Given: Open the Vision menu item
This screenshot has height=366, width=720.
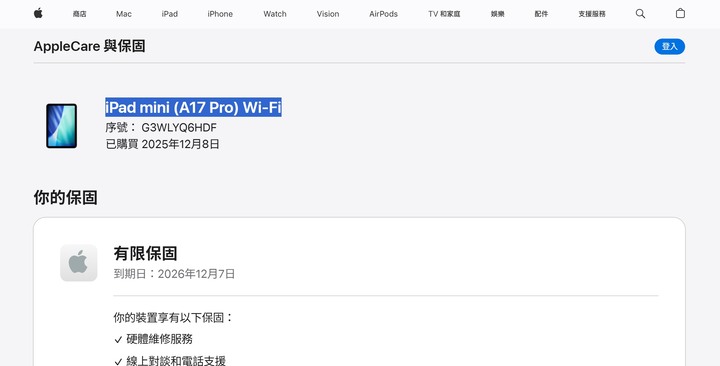Looking at the screenshot, I should click(x=328, y=14).
